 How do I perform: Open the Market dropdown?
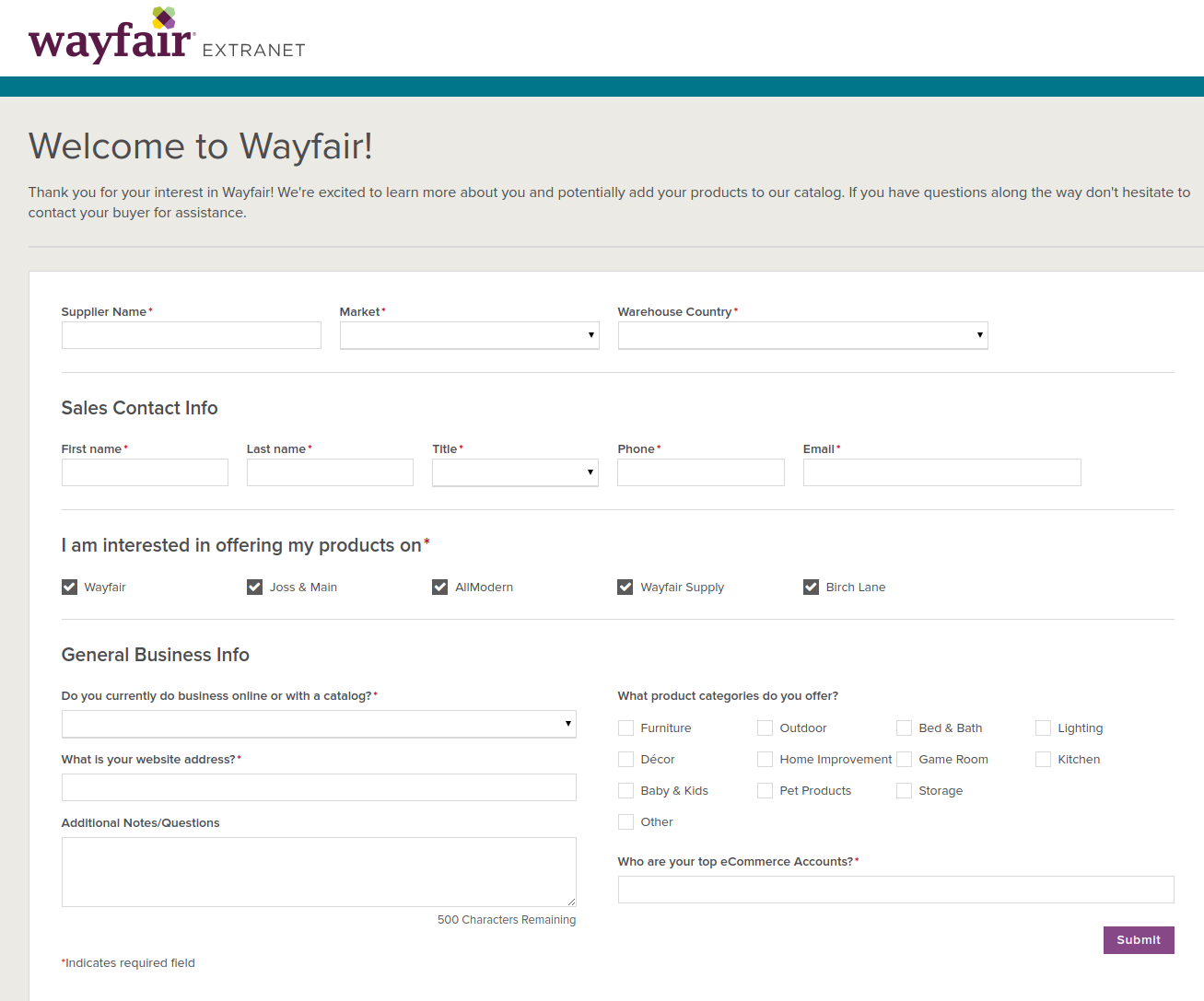click(470, 335)
